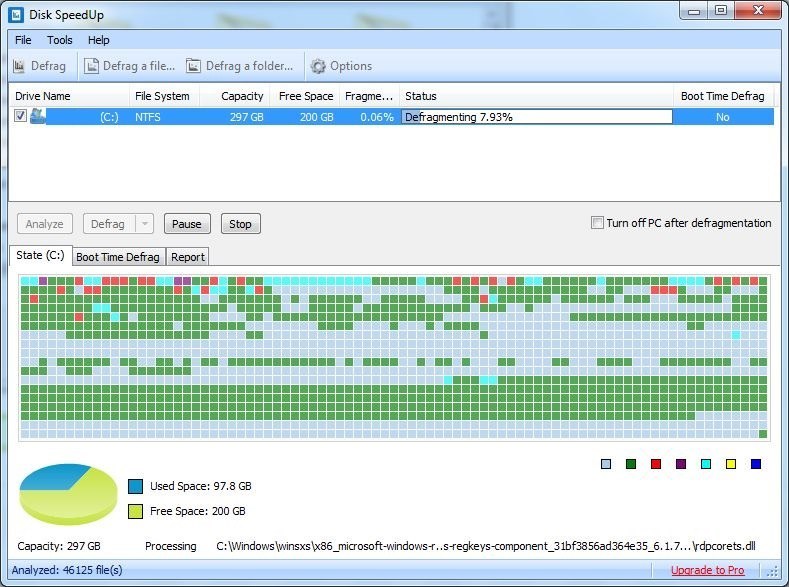Click the yellow legend swatch

point(731,464)
